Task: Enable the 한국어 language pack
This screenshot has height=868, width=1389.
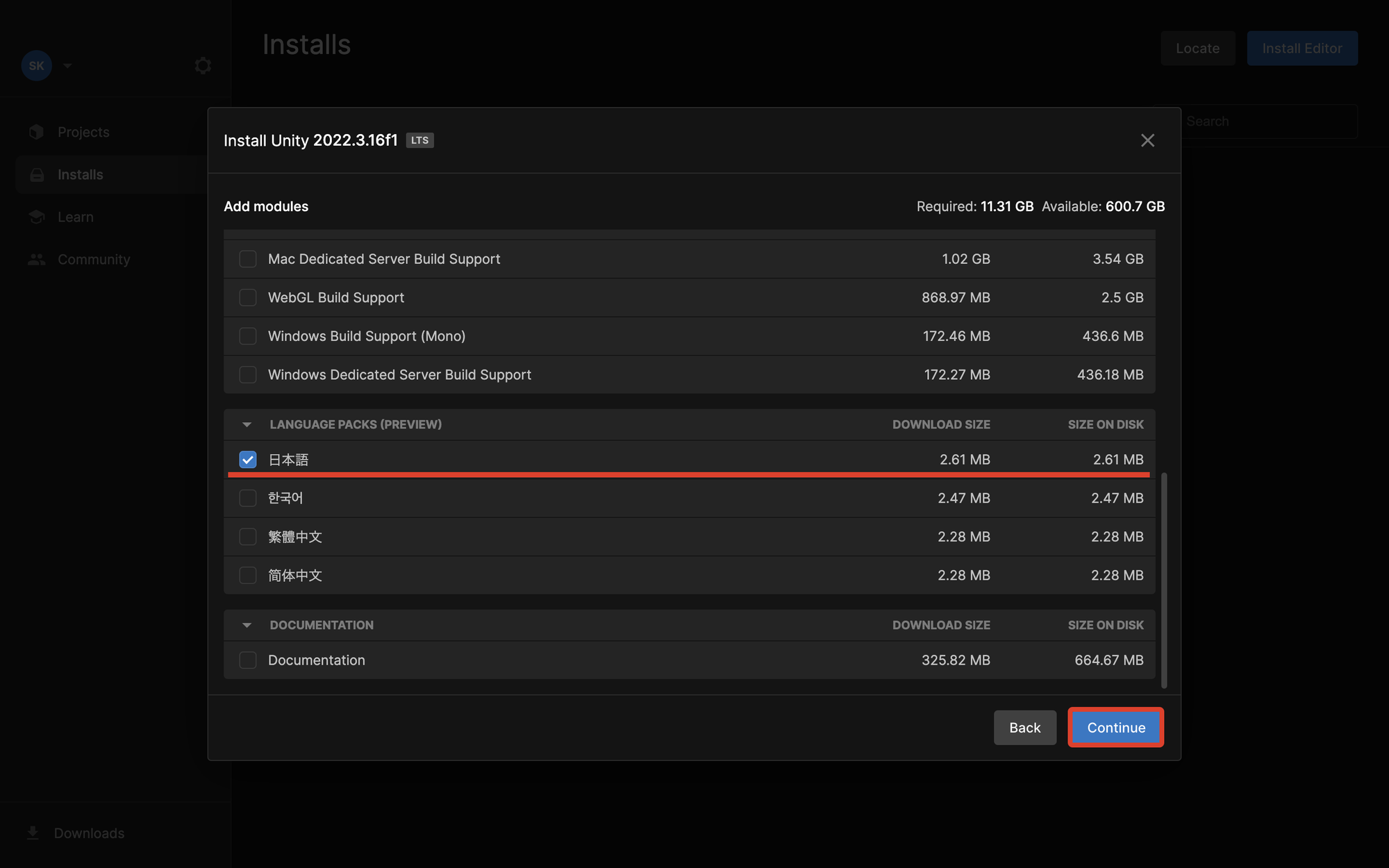Action: click(248, 498)
